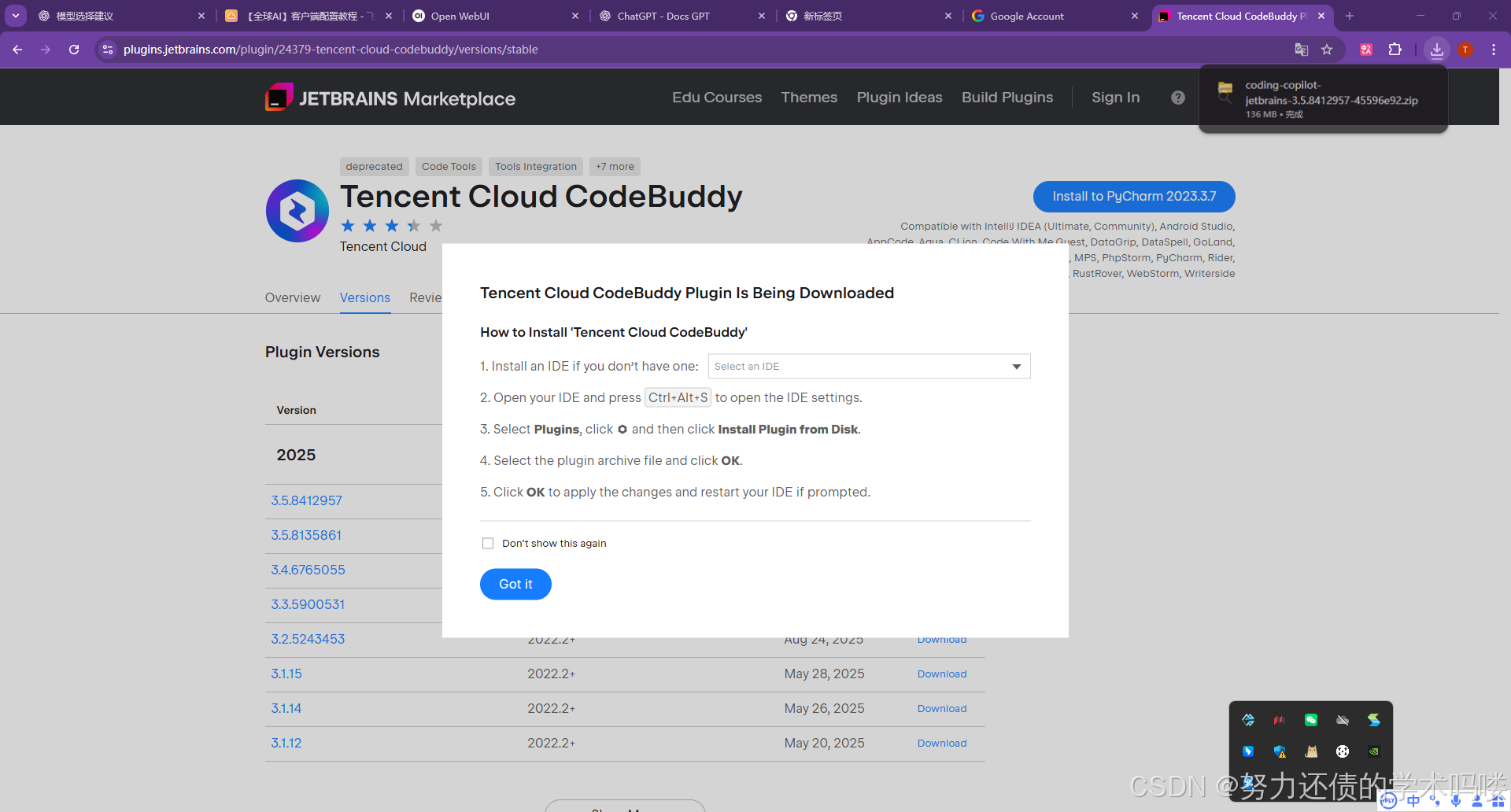Click the plugin star rating

(391, 226)
